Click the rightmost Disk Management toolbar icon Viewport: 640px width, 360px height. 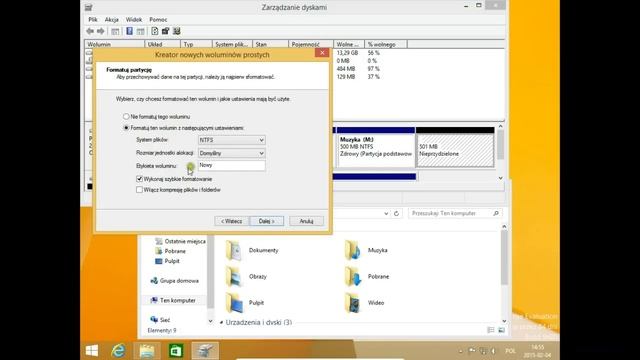[x=176, y=31]
